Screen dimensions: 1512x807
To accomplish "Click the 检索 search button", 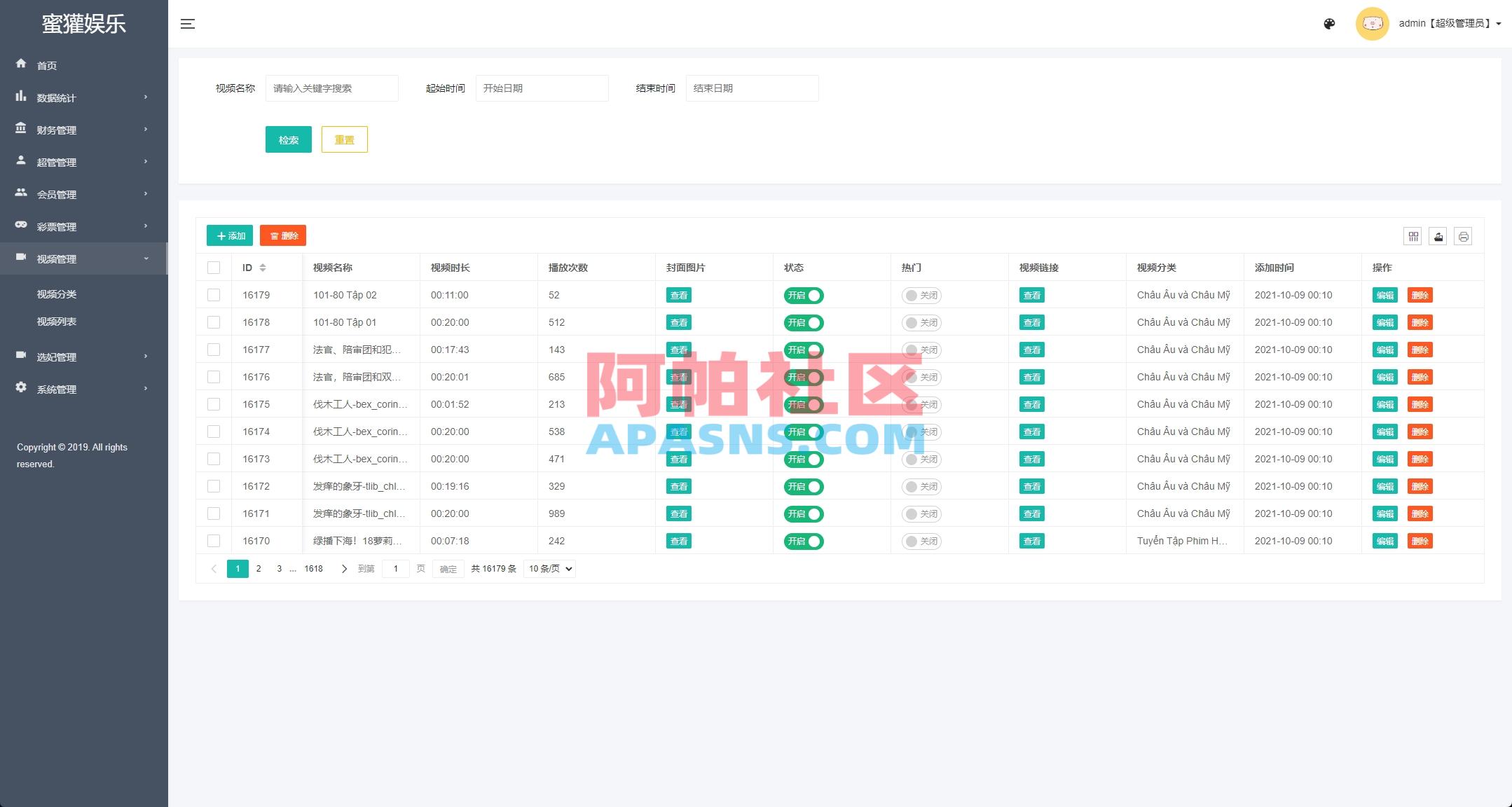I will pos(288,139).
